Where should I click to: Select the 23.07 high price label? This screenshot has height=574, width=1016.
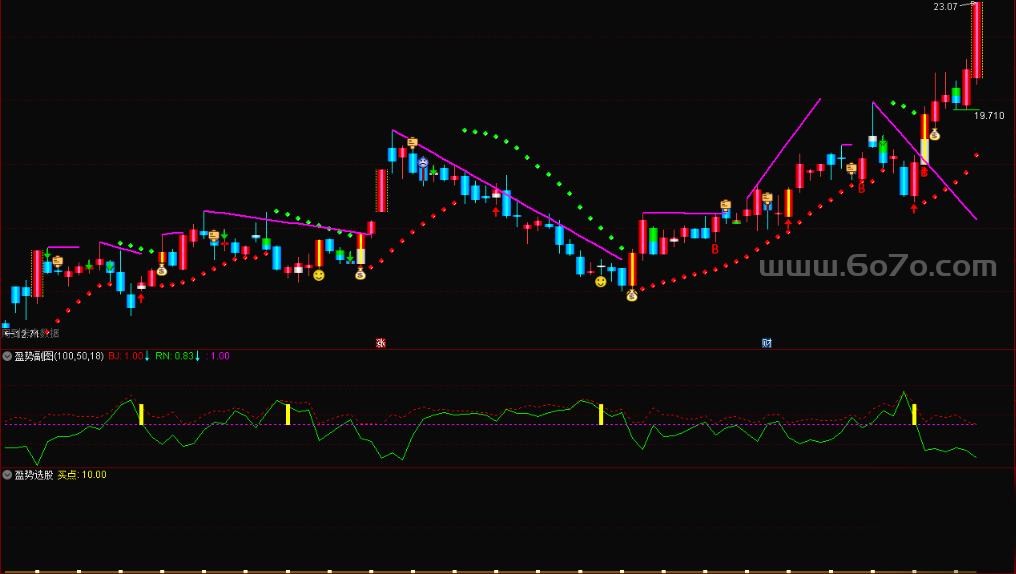[945, 7]
